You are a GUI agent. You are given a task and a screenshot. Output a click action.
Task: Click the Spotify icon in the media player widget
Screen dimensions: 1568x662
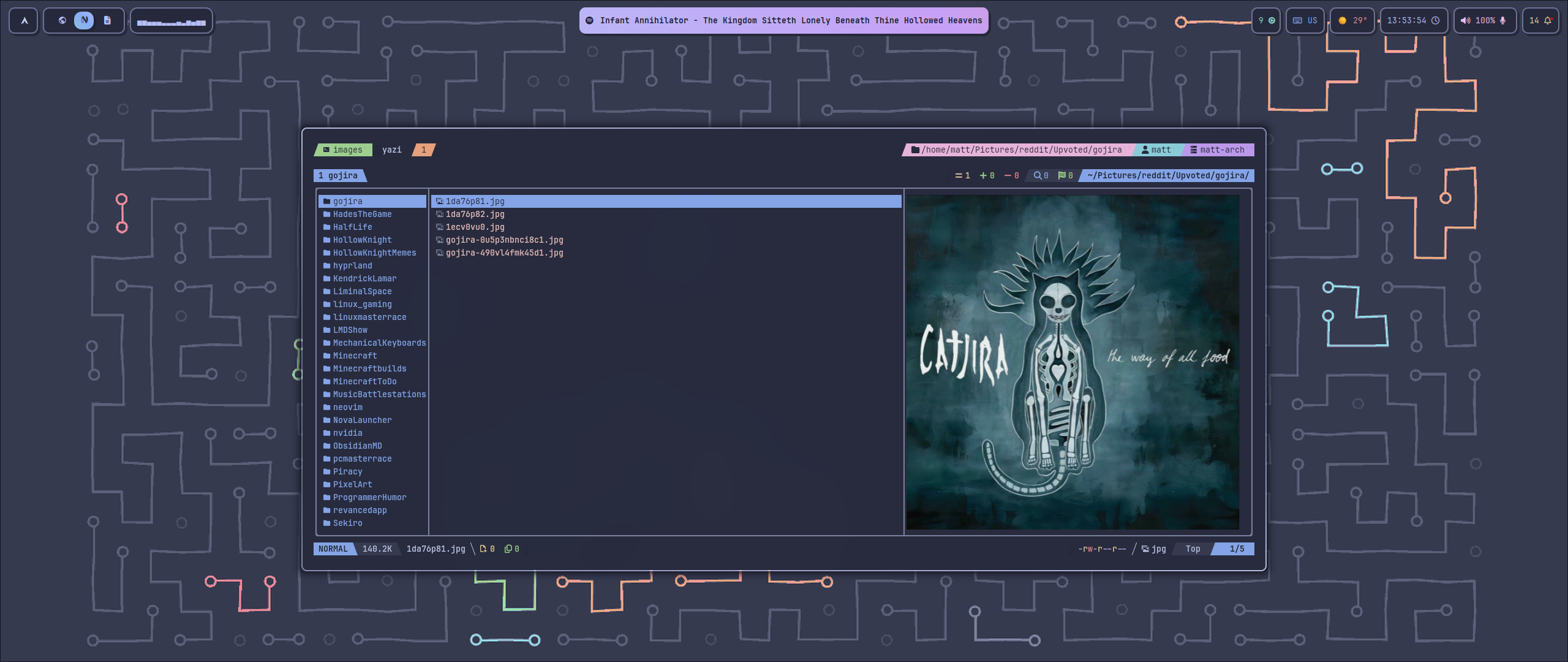pos(590,20)
